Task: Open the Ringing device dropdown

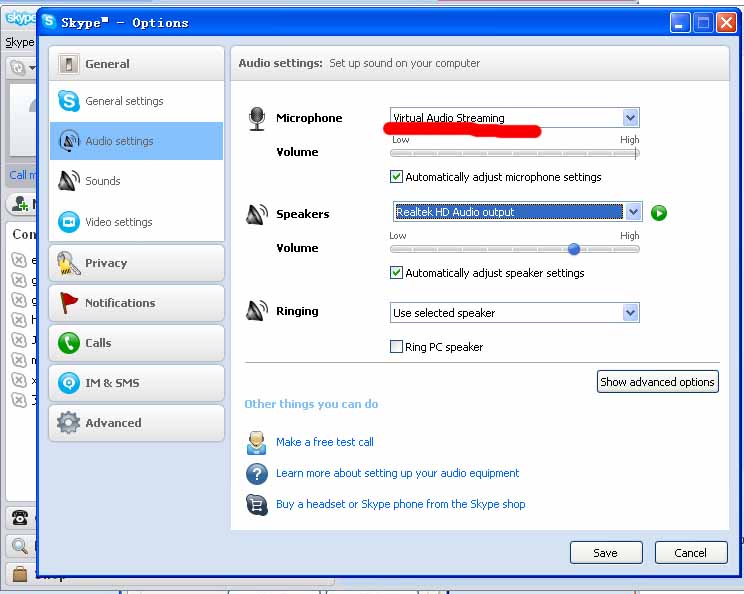Action: (x=515, y=313)
